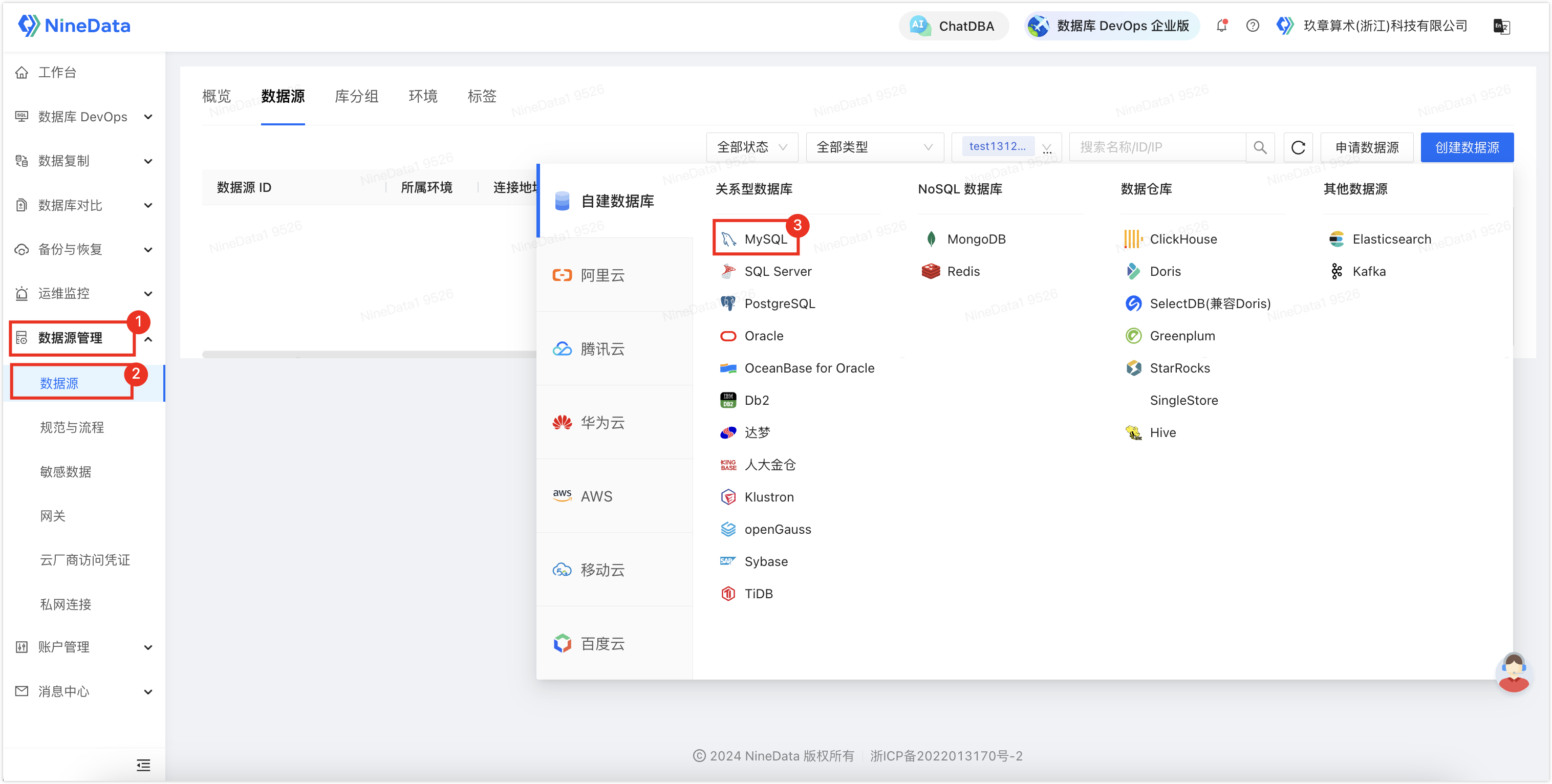Choose 达梦 datasource type
The width and height of the screenshot is (1552, 784).
pyautogui.click(x=745, y=432)
